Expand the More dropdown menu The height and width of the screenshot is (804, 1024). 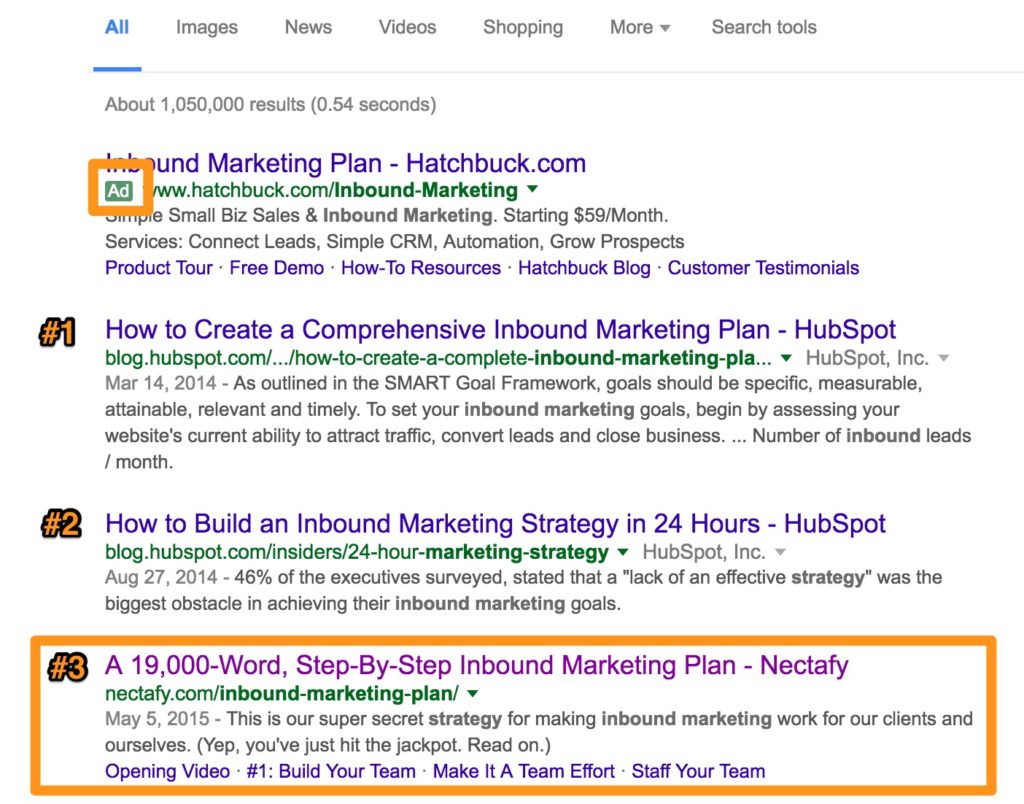(640, 27)
